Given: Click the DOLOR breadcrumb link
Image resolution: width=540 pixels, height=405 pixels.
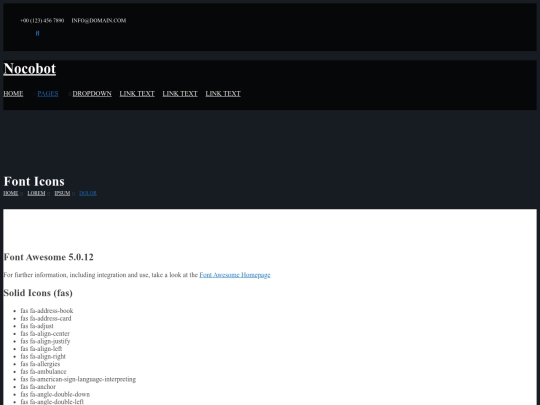Looking at the screenshot, I should click(88, 193).
